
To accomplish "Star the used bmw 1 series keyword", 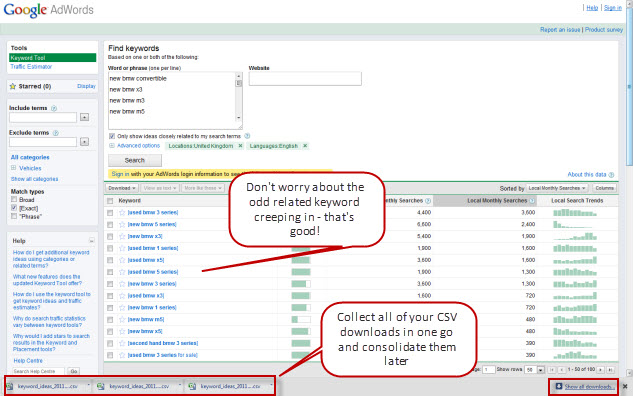I will click(x=122, y=248).
